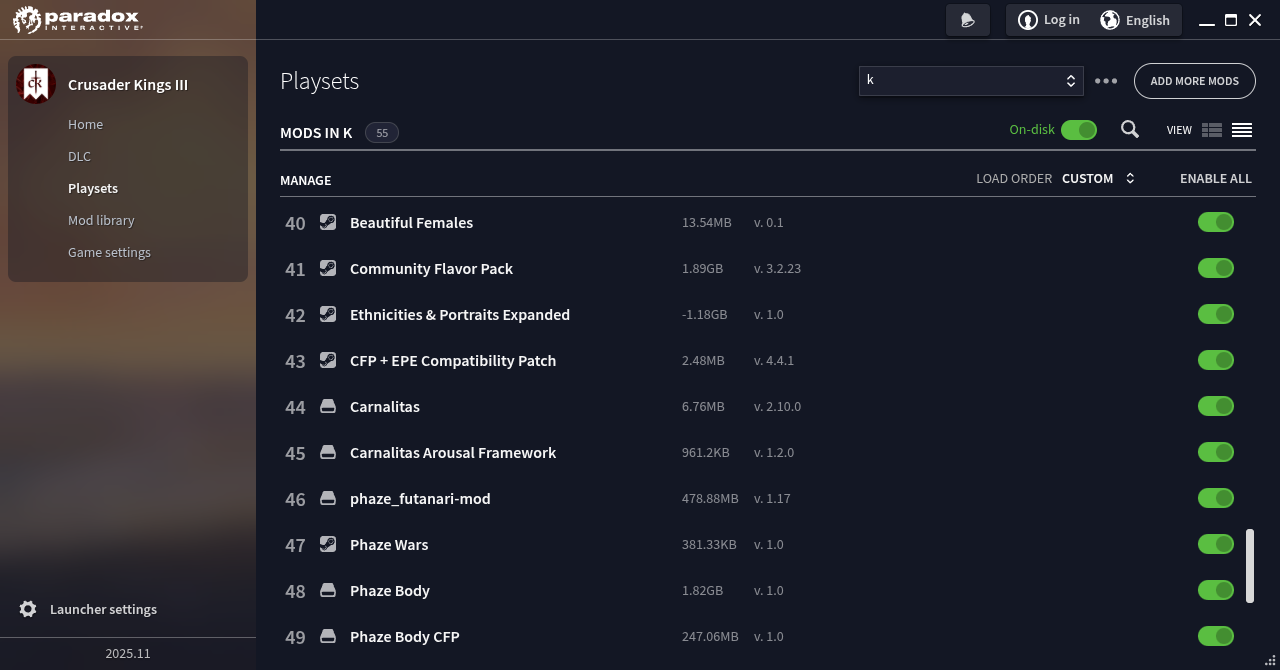Click local drive icon for Carnalitas Arousal Framework
This screenshot has height=670, width=1280.
click(x=327, y=452)
